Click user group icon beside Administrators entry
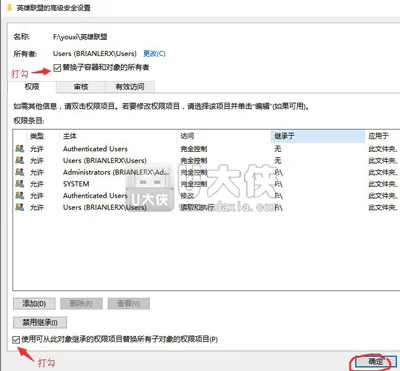This screenshot has width=400, height=371. pyautogui.click(x=20, y=172)
